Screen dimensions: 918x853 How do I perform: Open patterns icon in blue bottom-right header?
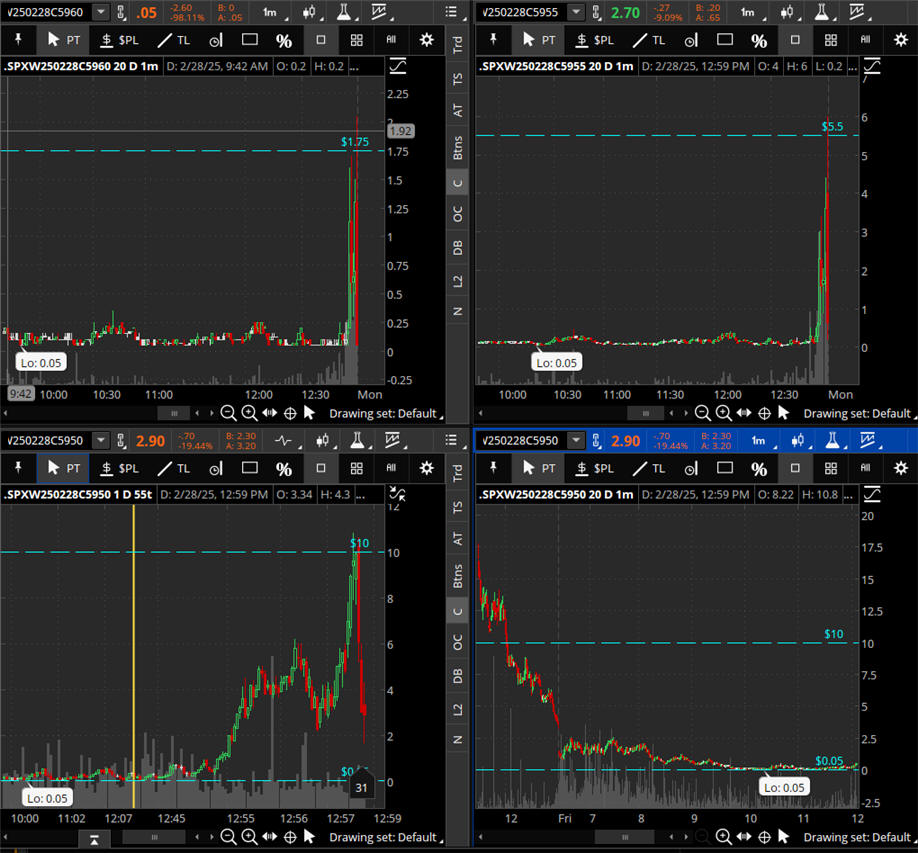point(868,440)
